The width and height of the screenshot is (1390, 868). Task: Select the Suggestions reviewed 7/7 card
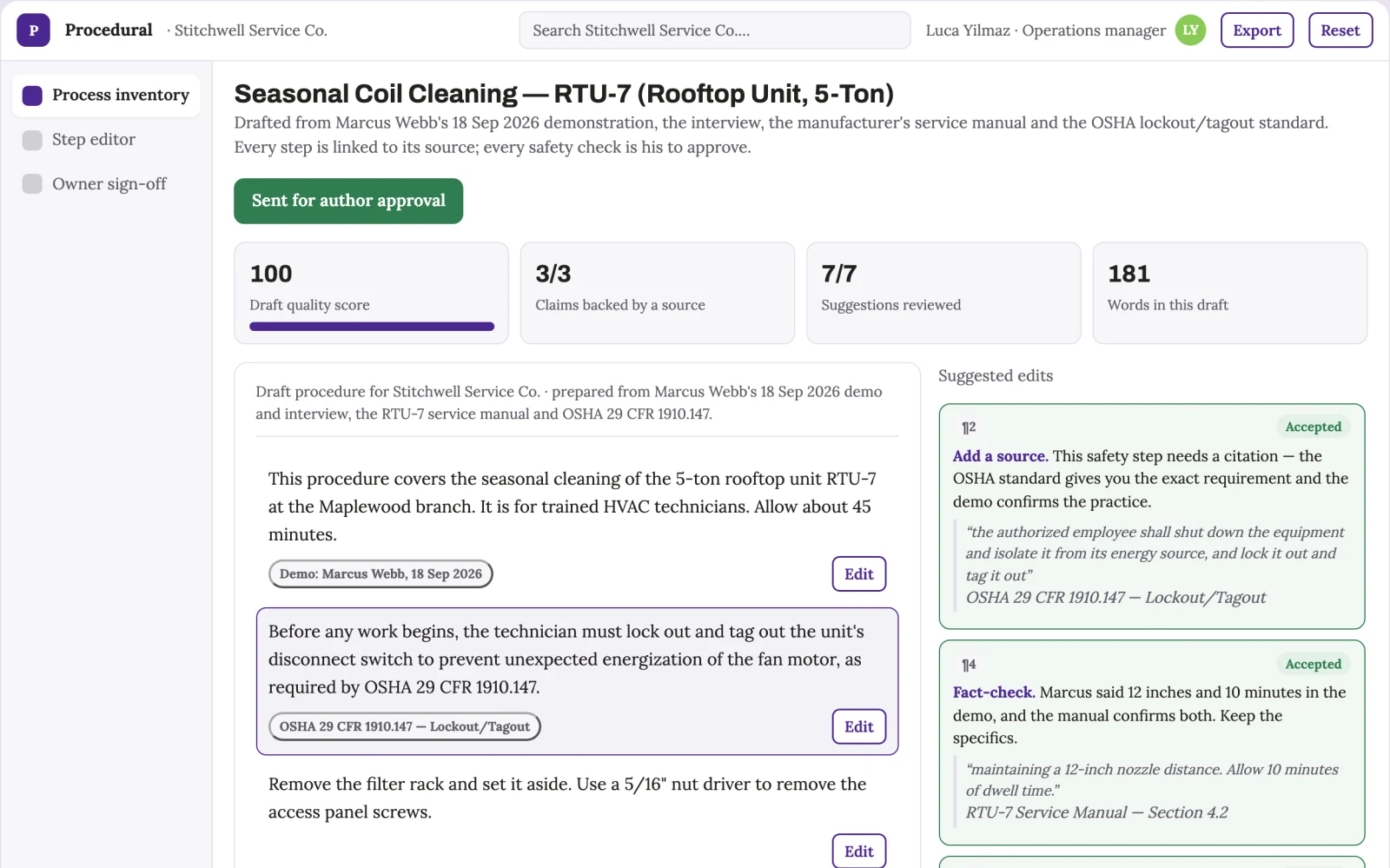[943, 293]
